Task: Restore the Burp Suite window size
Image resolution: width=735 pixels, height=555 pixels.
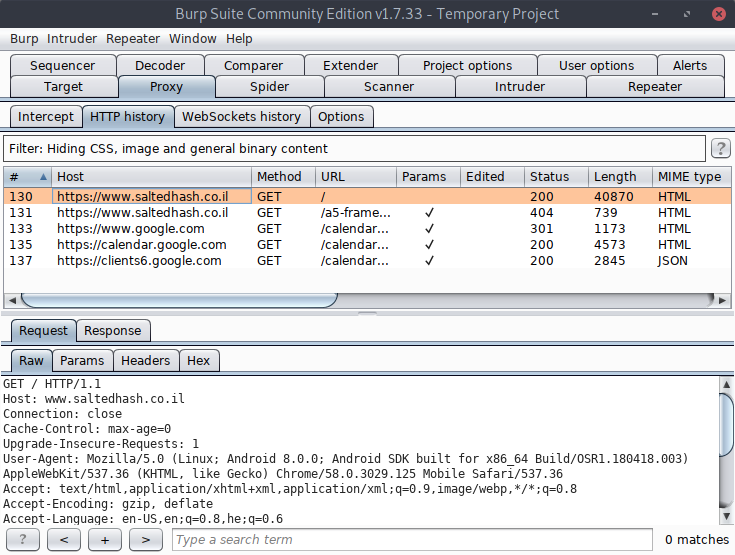Action: [687, 14]
